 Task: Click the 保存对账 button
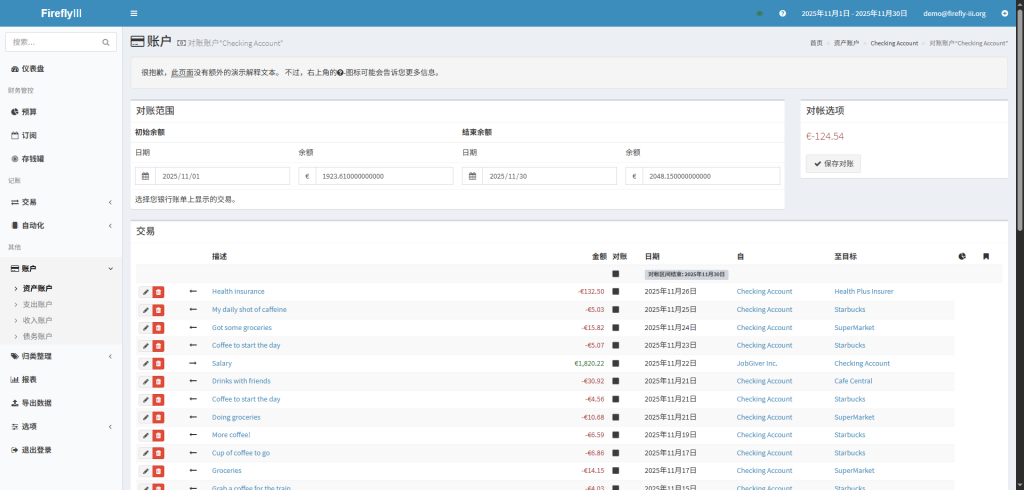coord(833,164)
